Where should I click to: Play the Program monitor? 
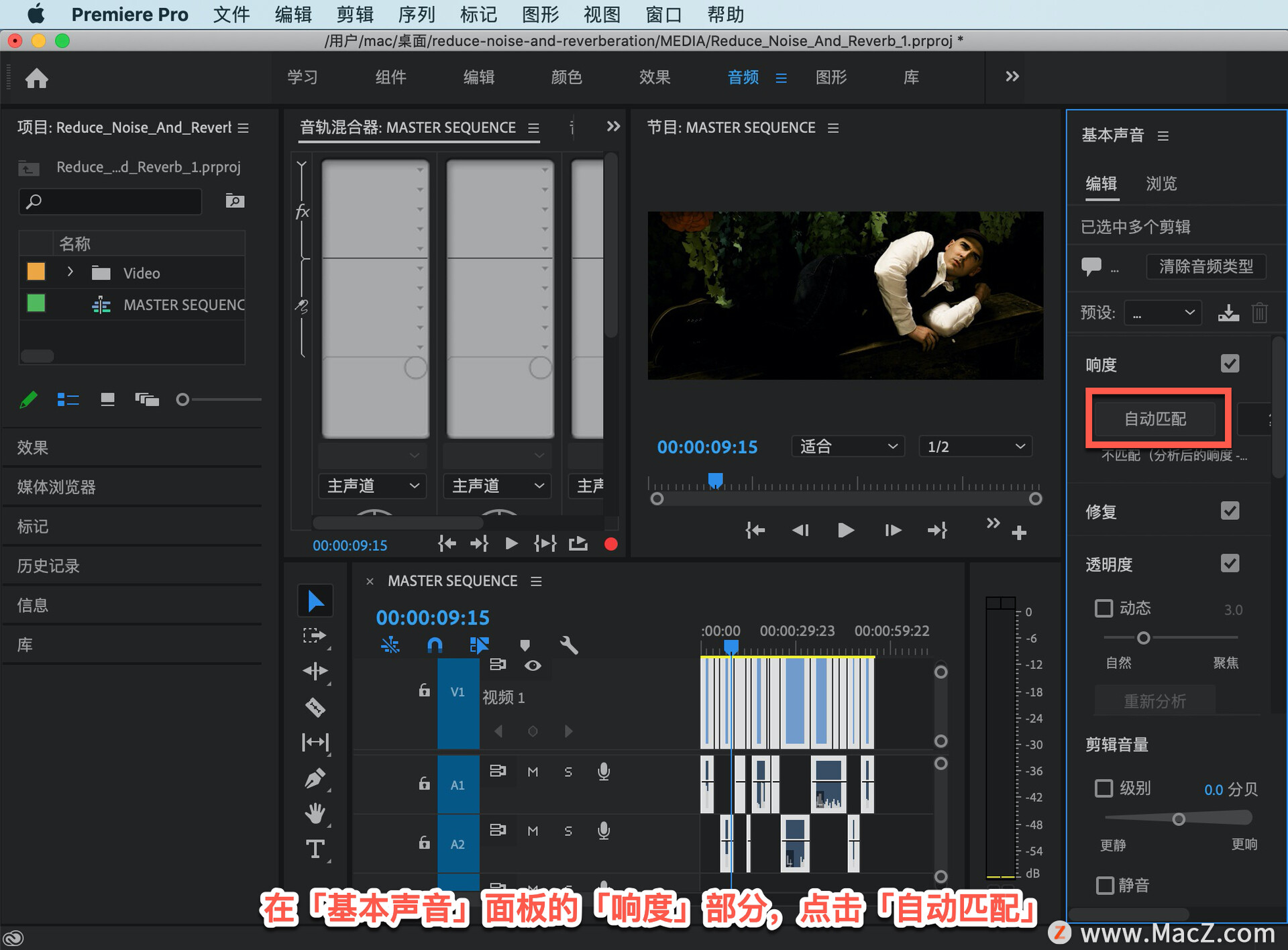coord(846,530)
